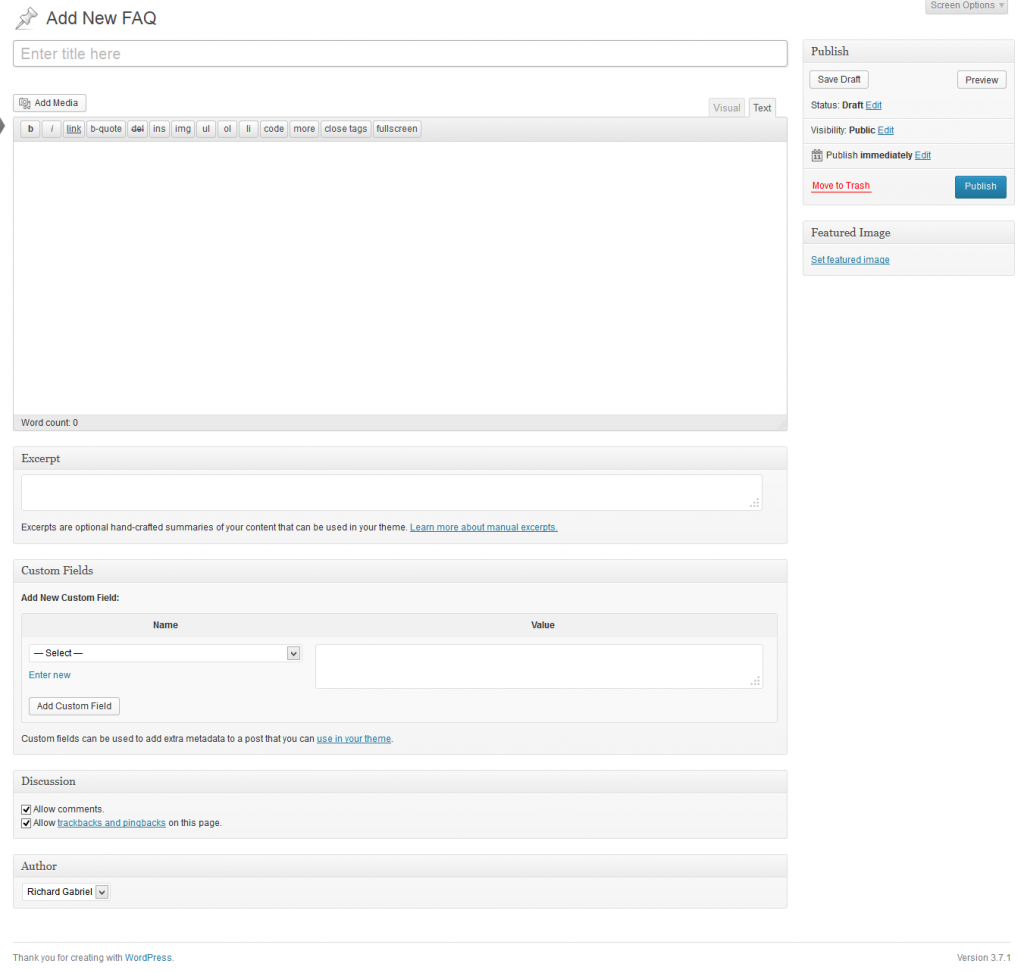Open the custom field Name select dropdown
The image size is (1024, 973).
[x=165, y=653]
